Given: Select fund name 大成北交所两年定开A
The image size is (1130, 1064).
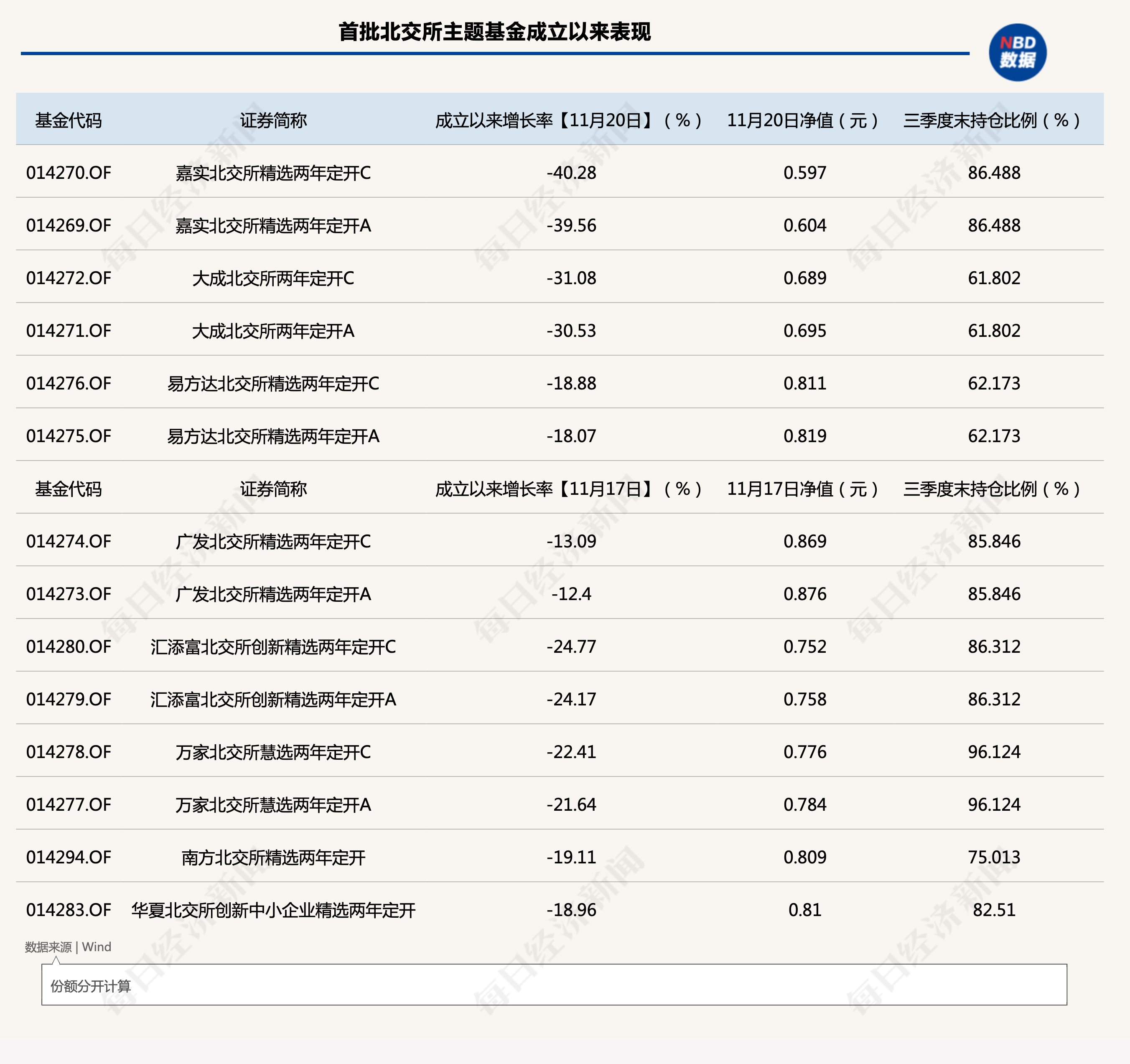Looking at the screenshot, I should coord(273,331).
